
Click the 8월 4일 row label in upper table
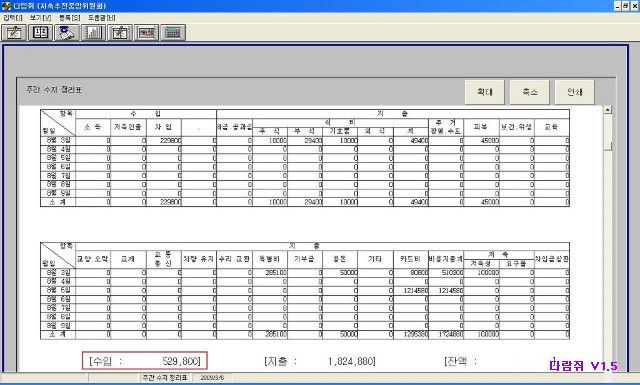click(x=58, y=149)
